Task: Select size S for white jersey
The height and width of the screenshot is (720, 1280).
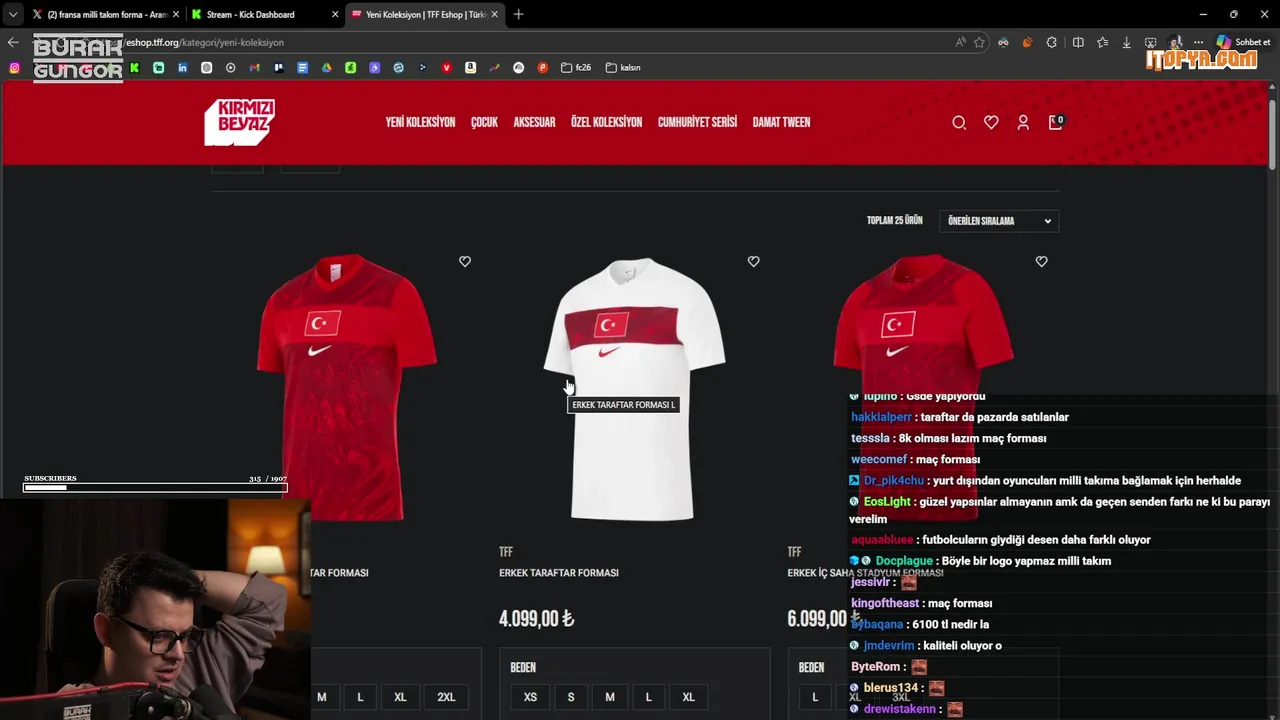Action: coord(571,697)
